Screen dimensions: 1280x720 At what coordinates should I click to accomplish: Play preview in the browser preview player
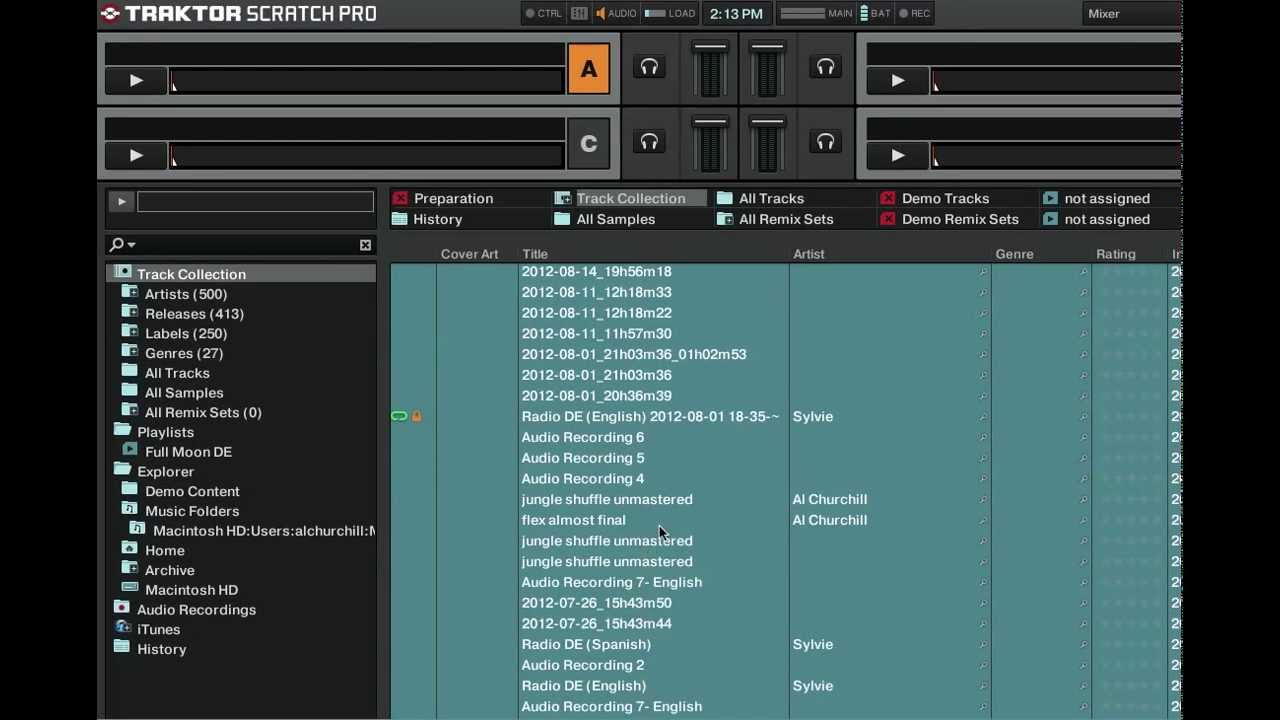click(x=121, y=201)
